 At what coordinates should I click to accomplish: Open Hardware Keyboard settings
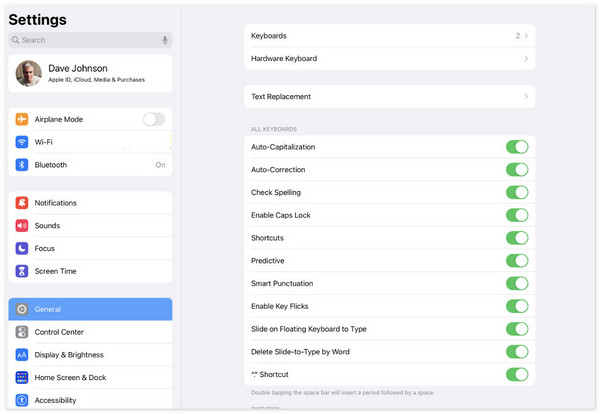(x=390, y=58)
